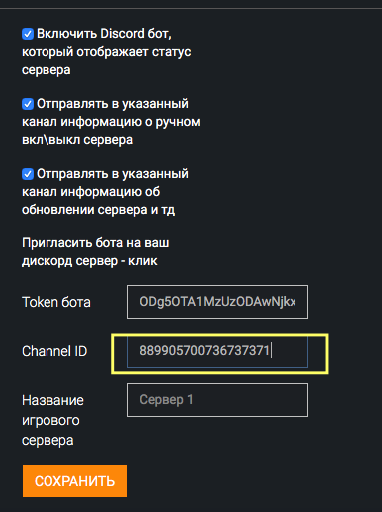
Task: Click the 'вкл\выкл сервера' line of text
Action: [x=77, y=140]
